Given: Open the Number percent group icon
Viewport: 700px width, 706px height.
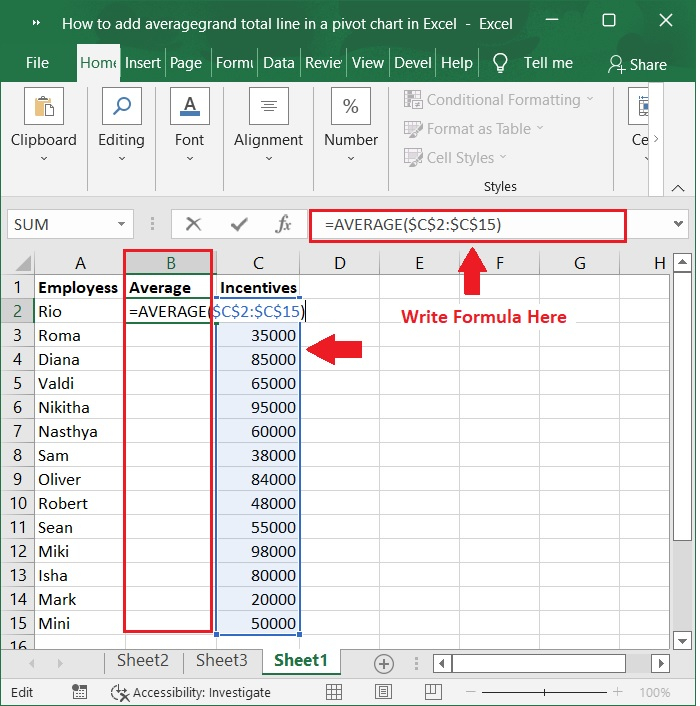Looking at the screenshot, I should pos(351,106).
